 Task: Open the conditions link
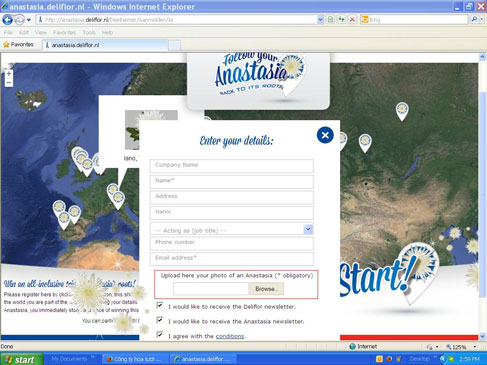point(230,336)
